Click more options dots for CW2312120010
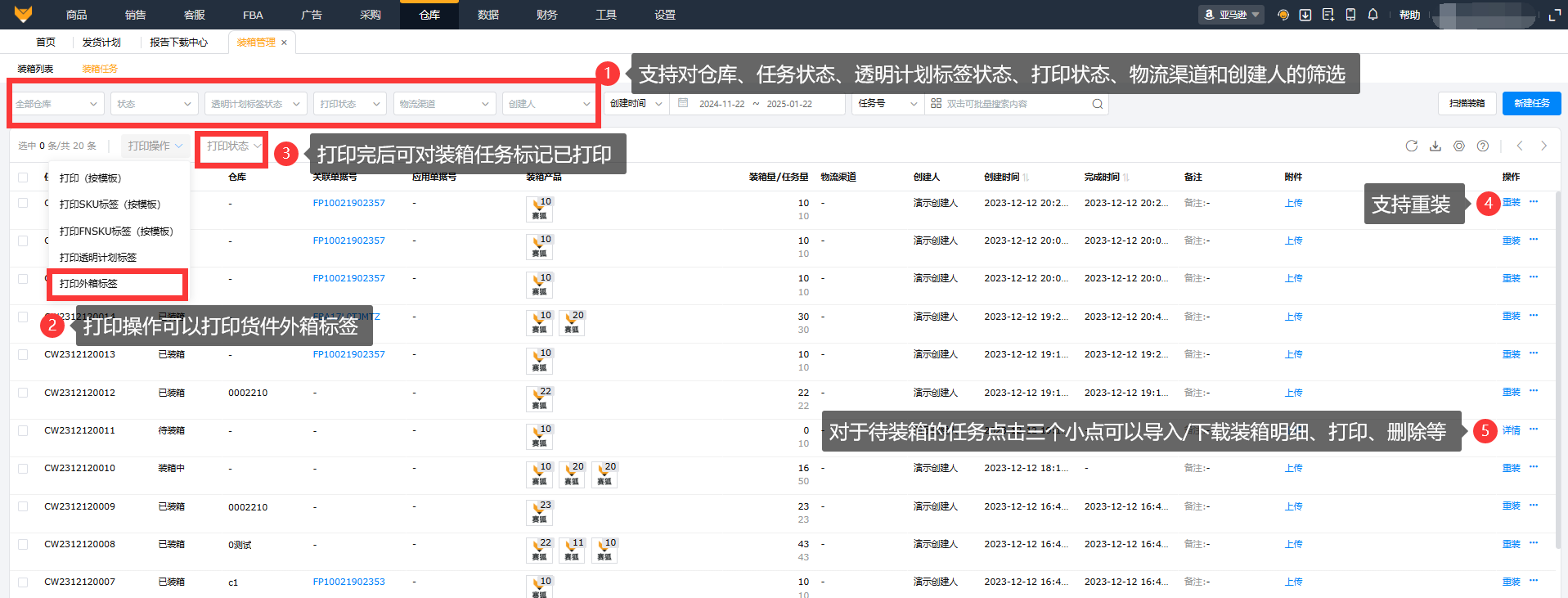Viewport: 1568px width, 598px height. tap(1534, 467)
